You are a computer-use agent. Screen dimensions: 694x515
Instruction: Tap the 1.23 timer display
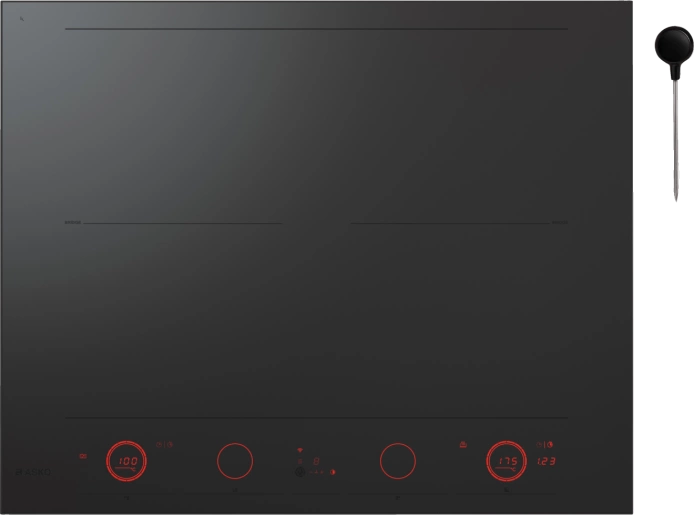coord(546,461)
